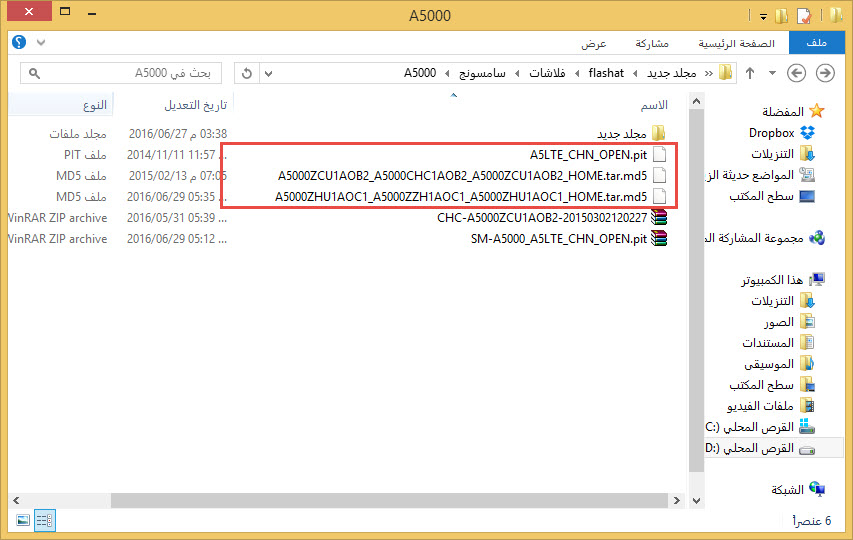Click WinRAR icon of CHC-A5000ZCU1AOB2 archive

pyautogui.click(x=659, y=218)
